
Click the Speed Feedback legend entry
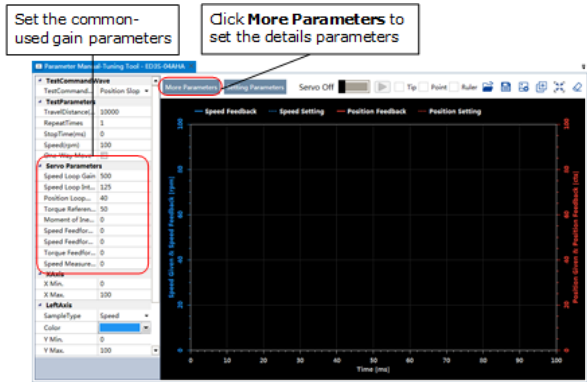(226, 111)
